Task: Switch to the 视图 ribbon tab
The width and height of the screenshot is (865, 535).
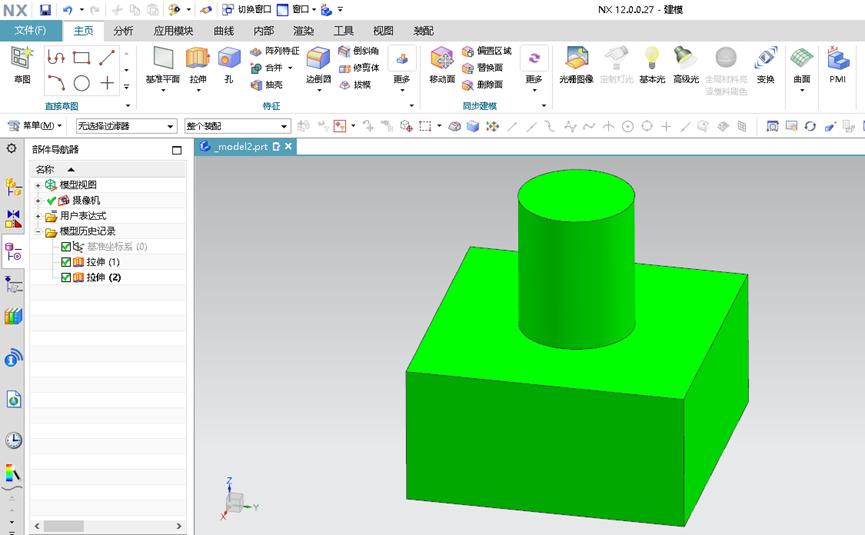Action: (x=383, y=31)
